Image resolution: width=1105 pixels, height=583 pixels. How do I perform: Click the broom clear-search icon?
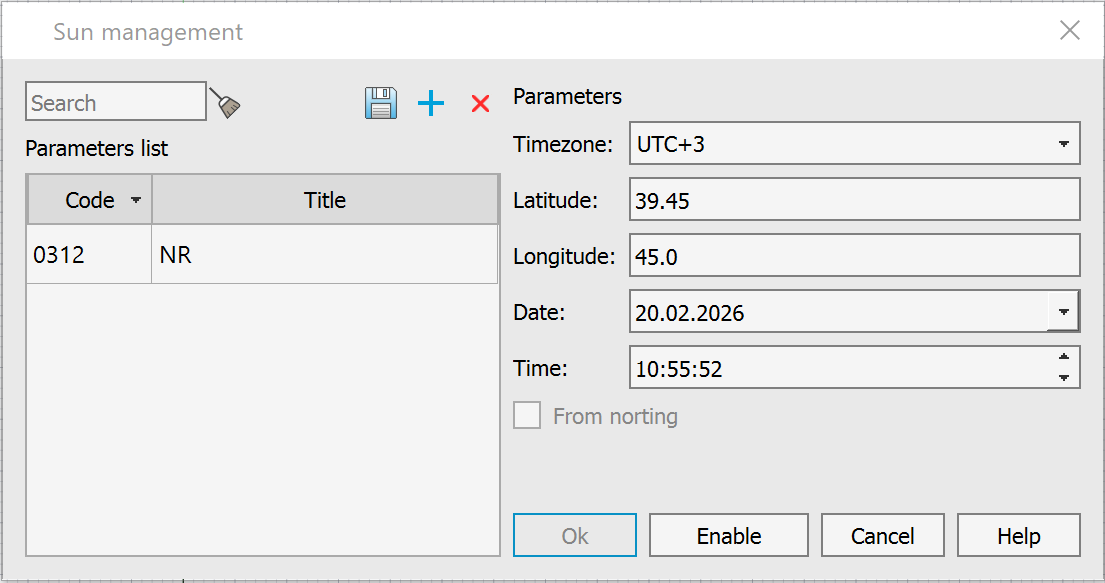226,103
